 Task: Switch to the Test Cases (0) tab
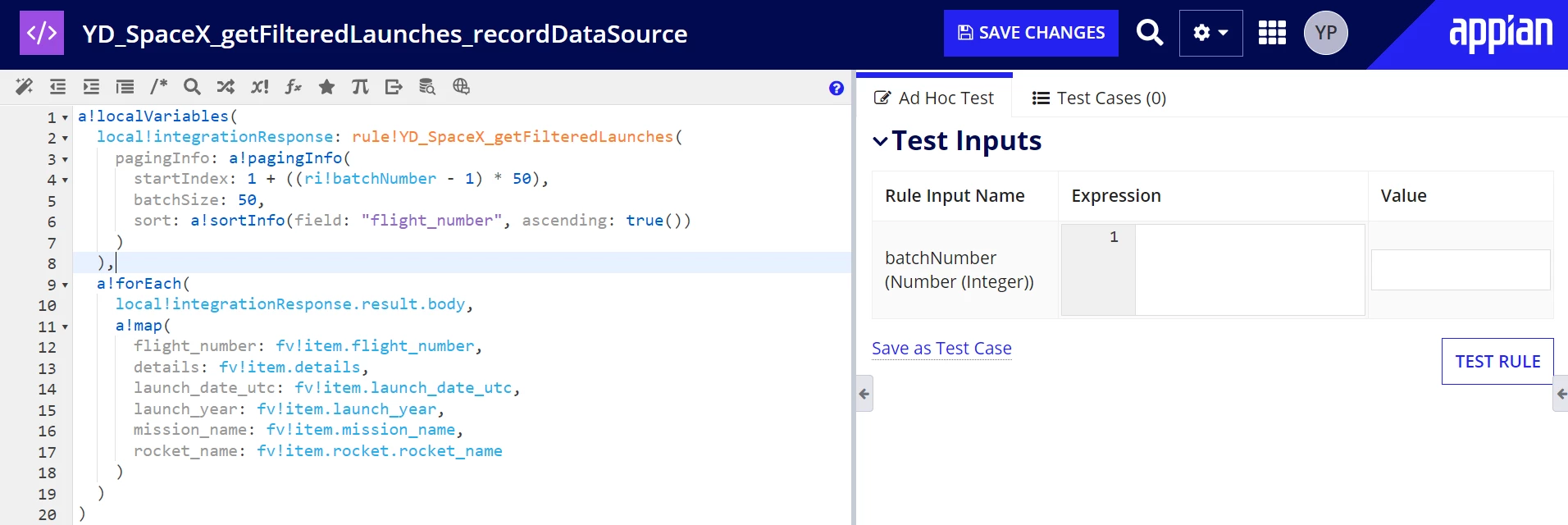pos(1099,98)
